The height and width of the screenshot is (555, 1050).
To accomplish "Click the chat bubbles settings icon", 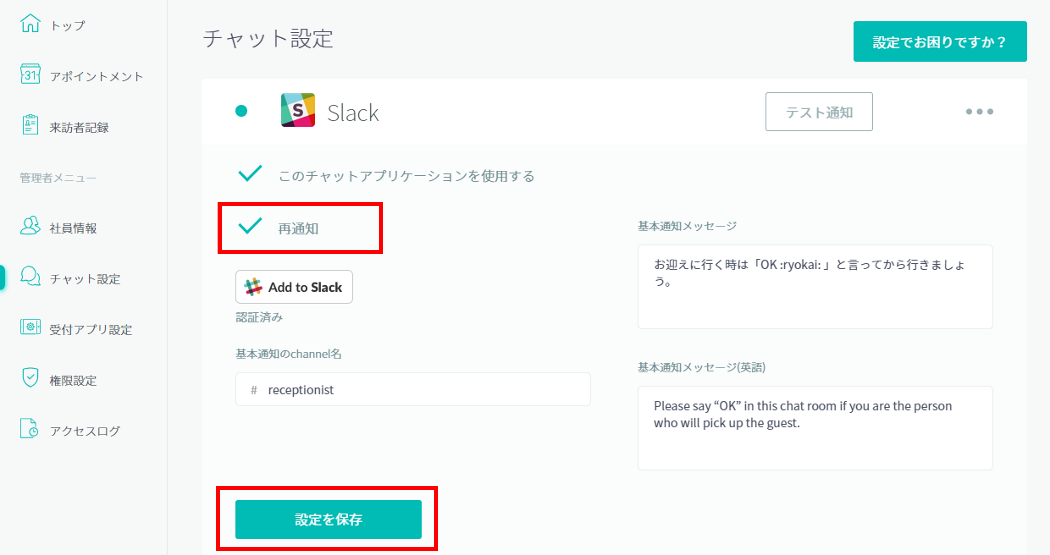I will 30,278.
